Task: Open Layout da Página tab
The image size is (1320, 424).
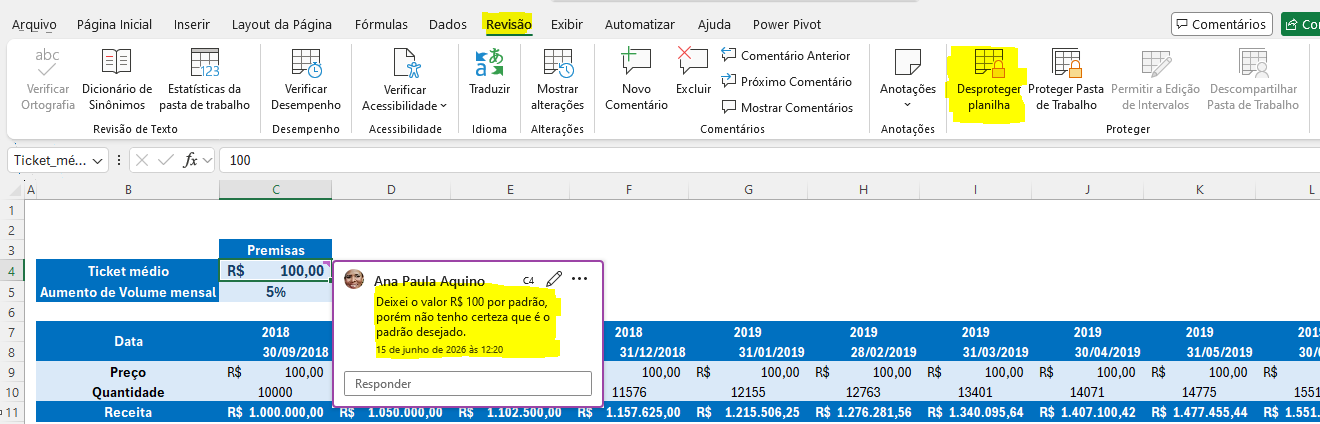Action: click(282, 23)
